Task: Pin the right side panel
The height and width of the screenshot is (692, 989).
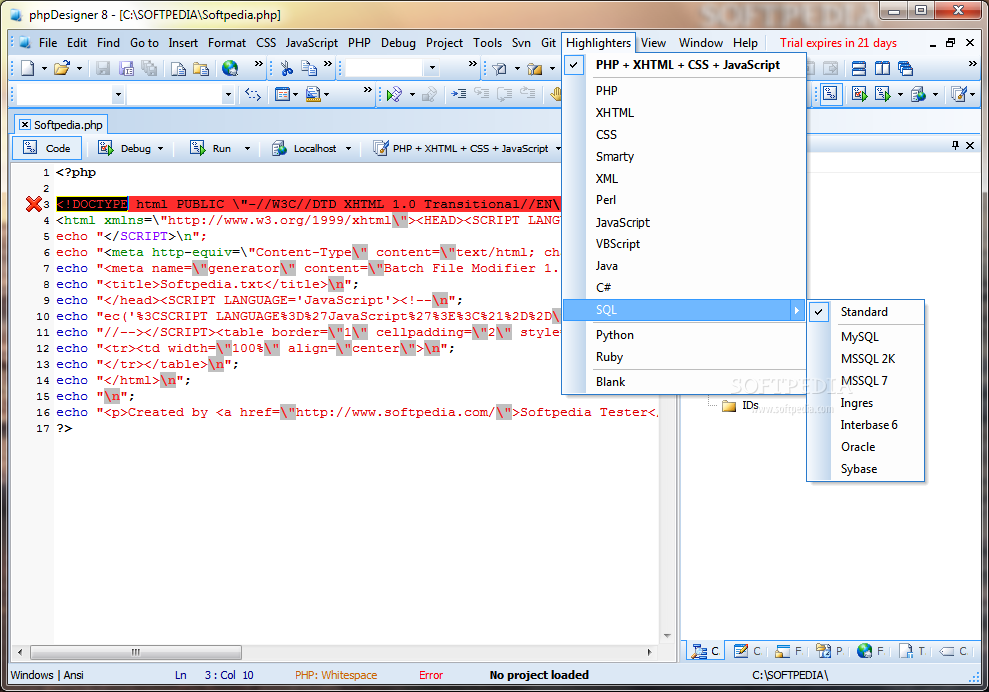Action: pos(955,145)
